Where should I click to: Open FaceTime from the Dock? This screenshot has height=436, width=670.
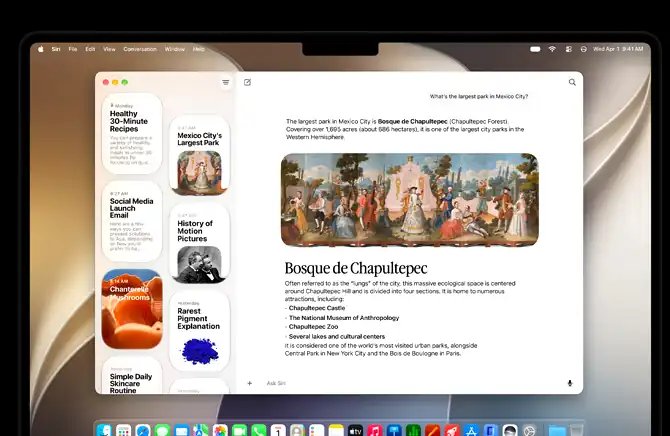pos(239,430)
